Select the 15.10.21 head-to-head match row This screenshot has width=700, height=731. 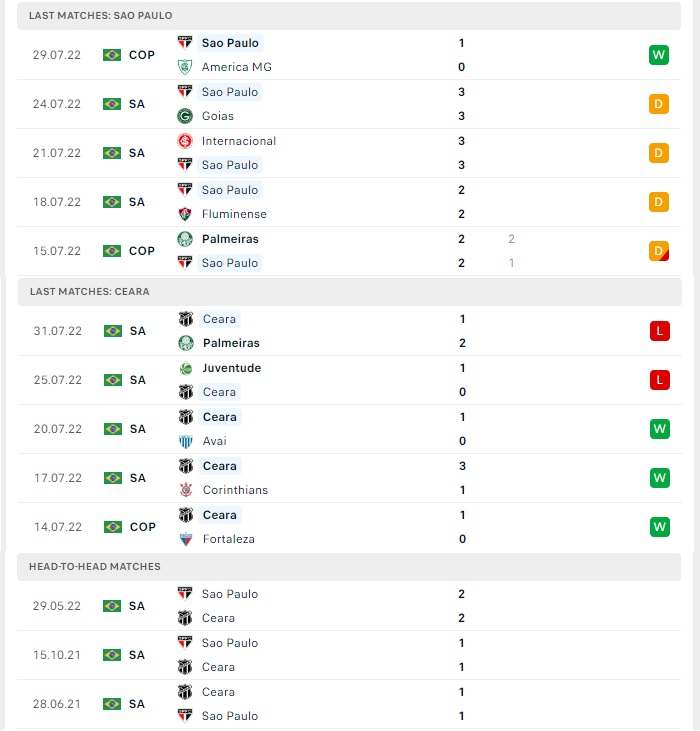[349, 655]
